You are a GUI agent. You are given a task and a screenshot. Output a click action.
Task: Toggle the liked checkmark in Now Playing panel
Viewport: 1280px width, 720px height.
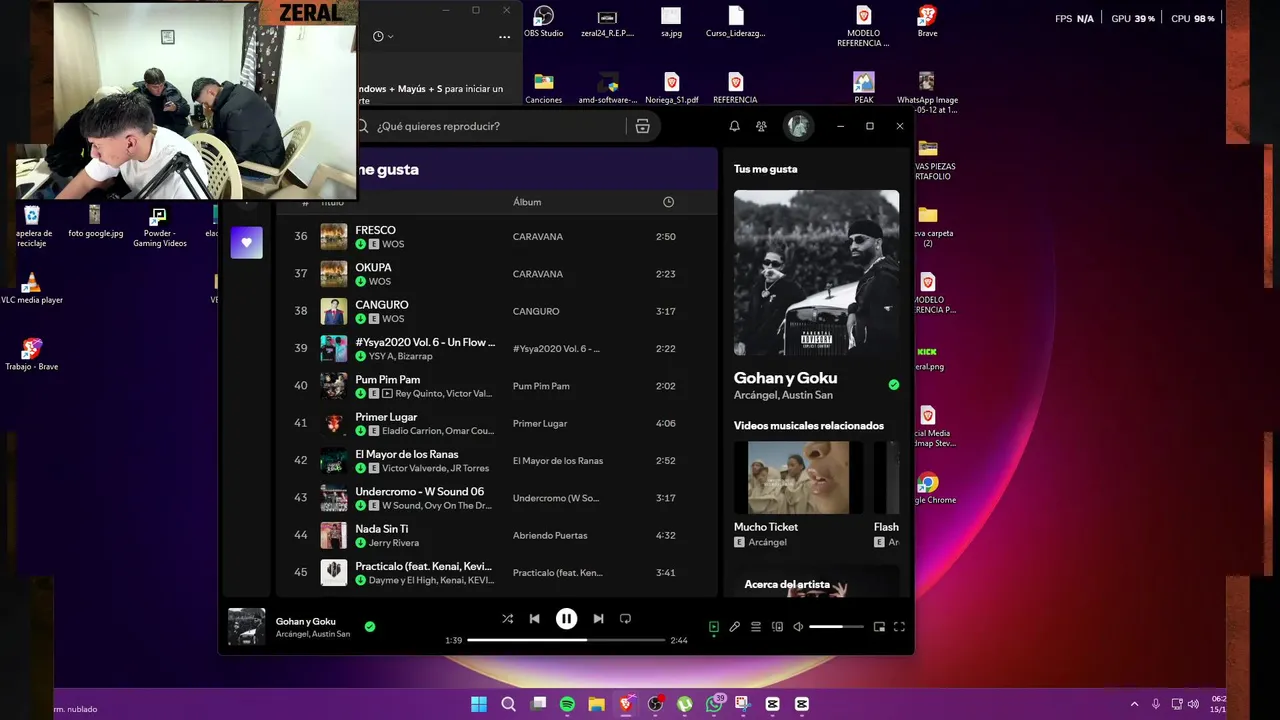[894, 385]
